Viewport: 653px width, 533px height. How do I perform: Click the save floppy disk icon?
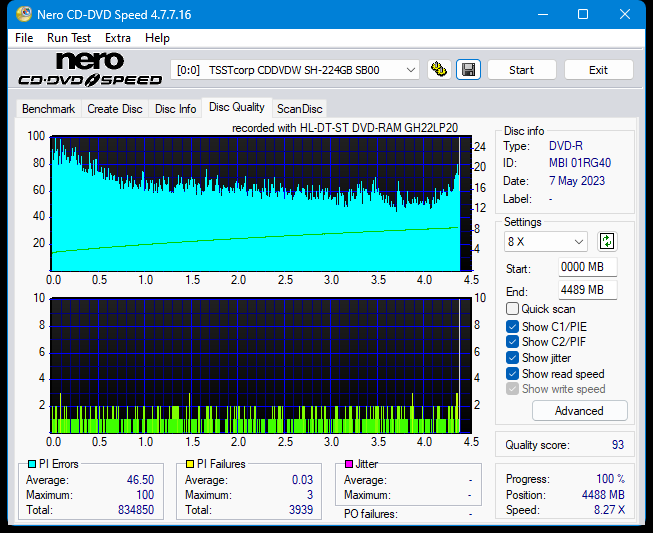(467, 70)
